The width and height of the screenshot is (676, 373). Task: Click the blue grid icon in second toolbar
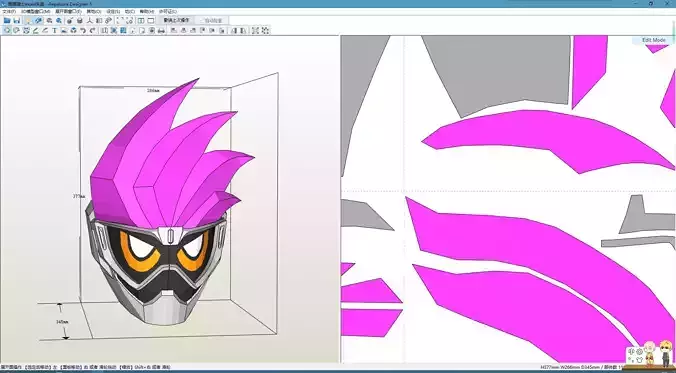coord(123,30)
